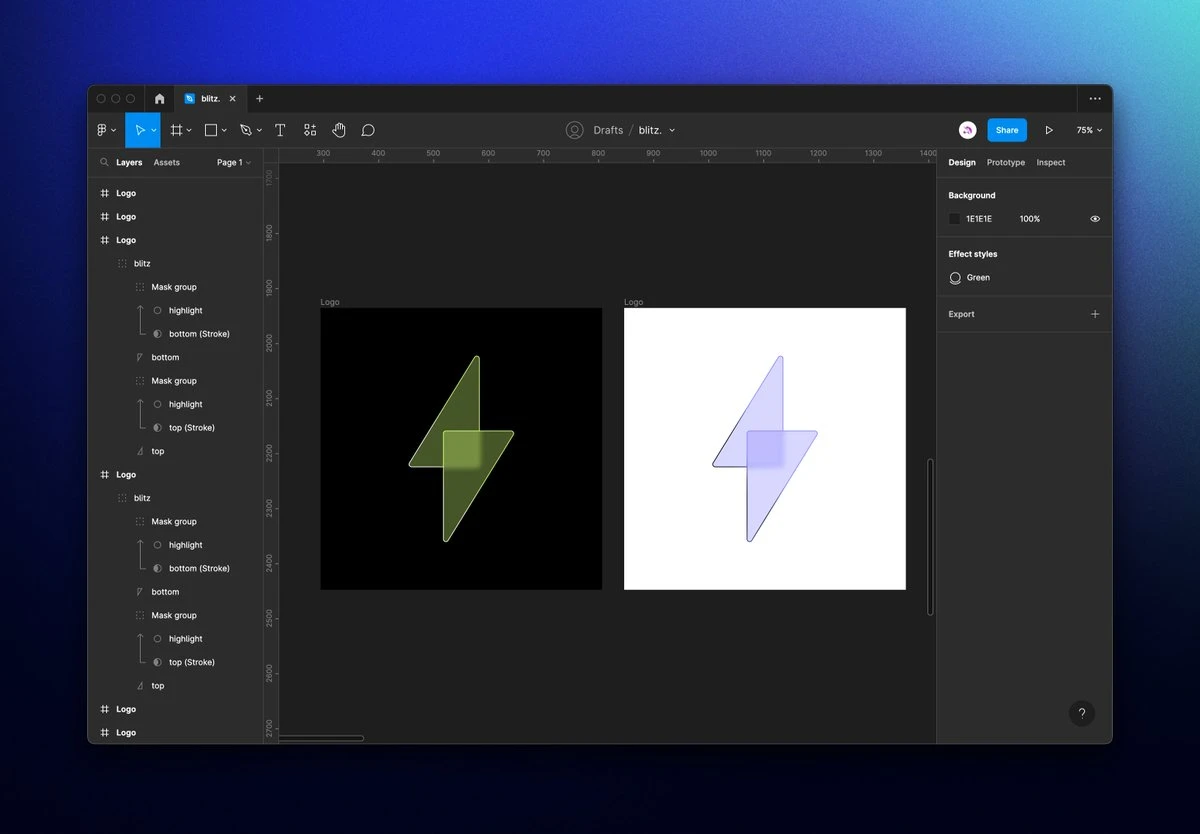Screen dimensions: 1200x834
Task: Open the Resources components tool
Action: (x=310, y=130)
